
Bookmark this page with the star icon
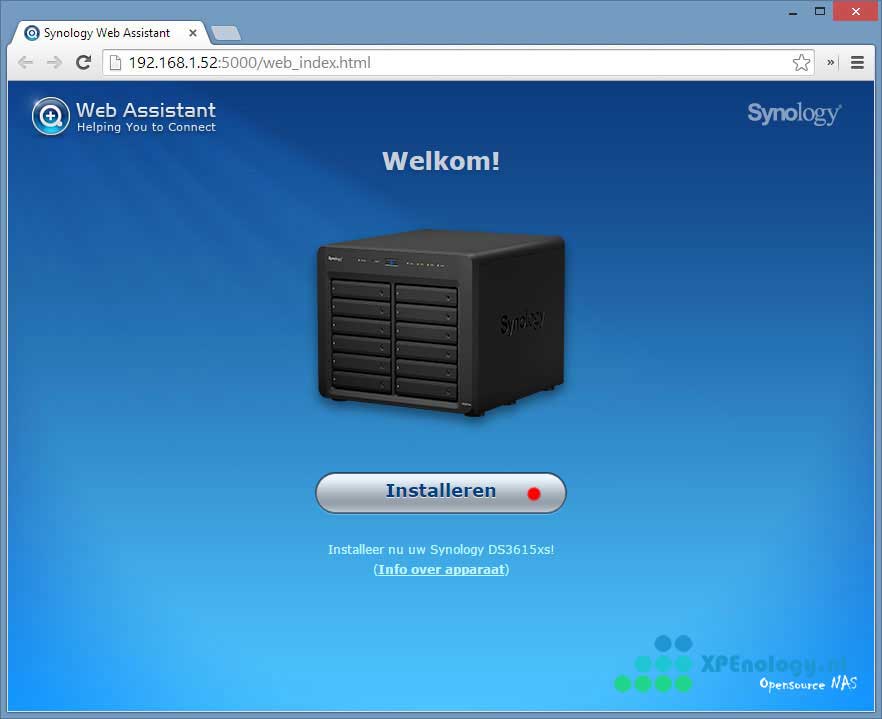pyautogui.click(x=801, y=63)
